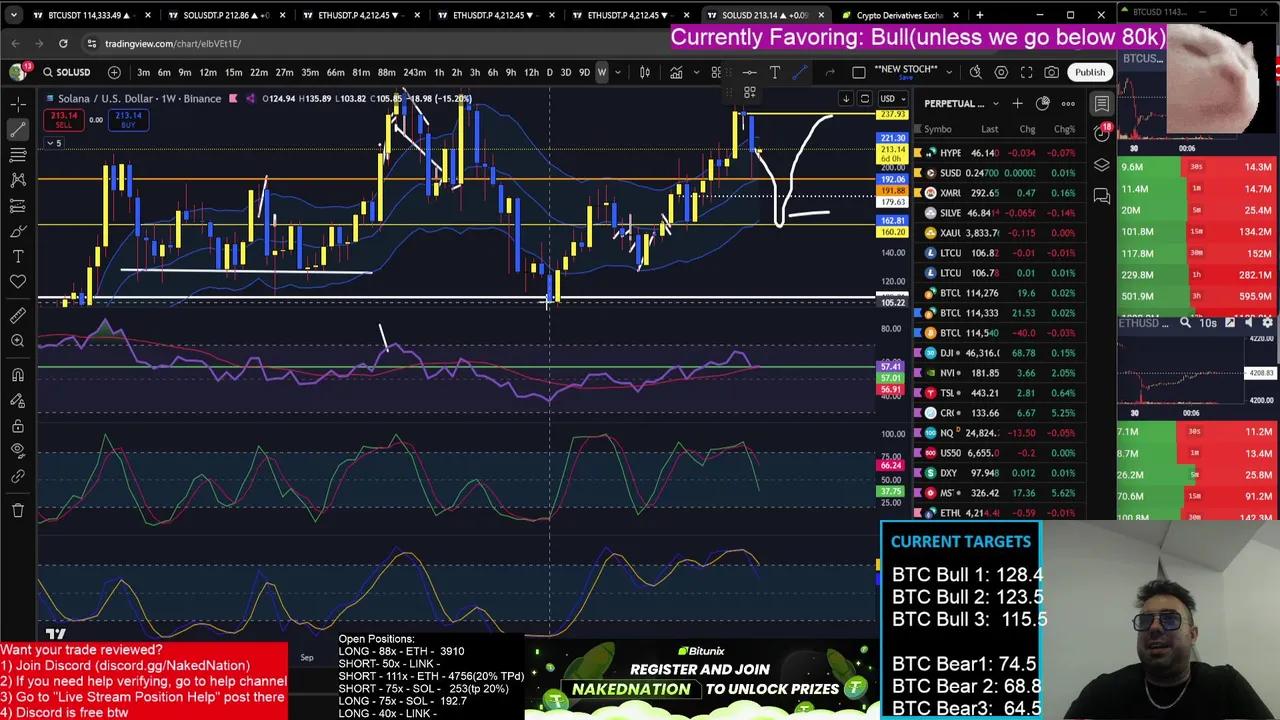Switch chart to 243m interval
Viewport: 1280px width, 720px height.
coord(414,72)
